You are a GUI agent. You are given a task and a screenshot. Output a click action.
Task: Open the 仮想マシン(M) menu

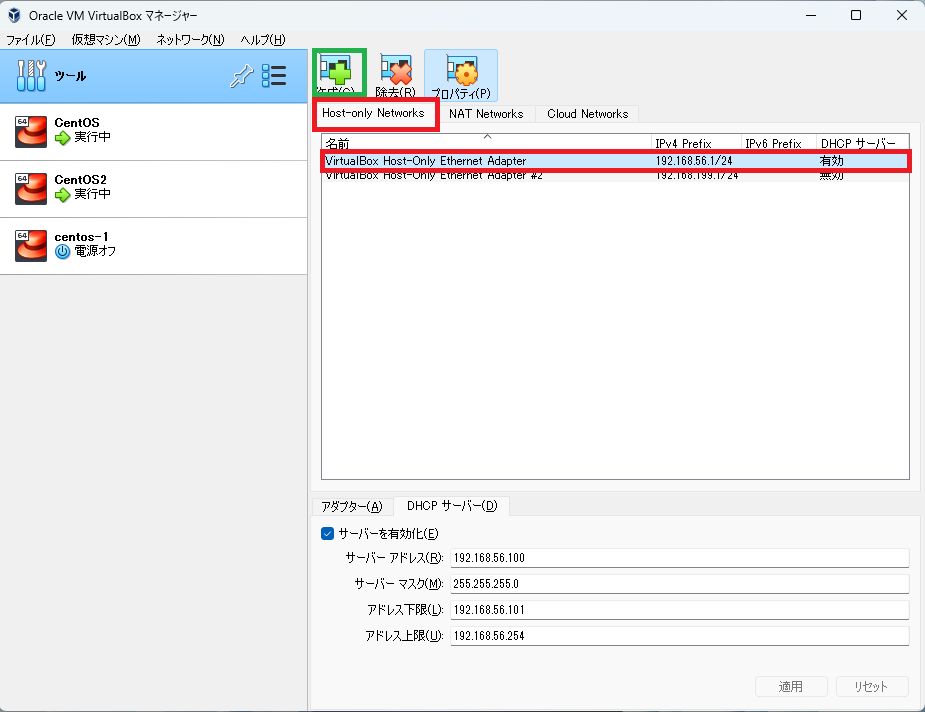106,40
